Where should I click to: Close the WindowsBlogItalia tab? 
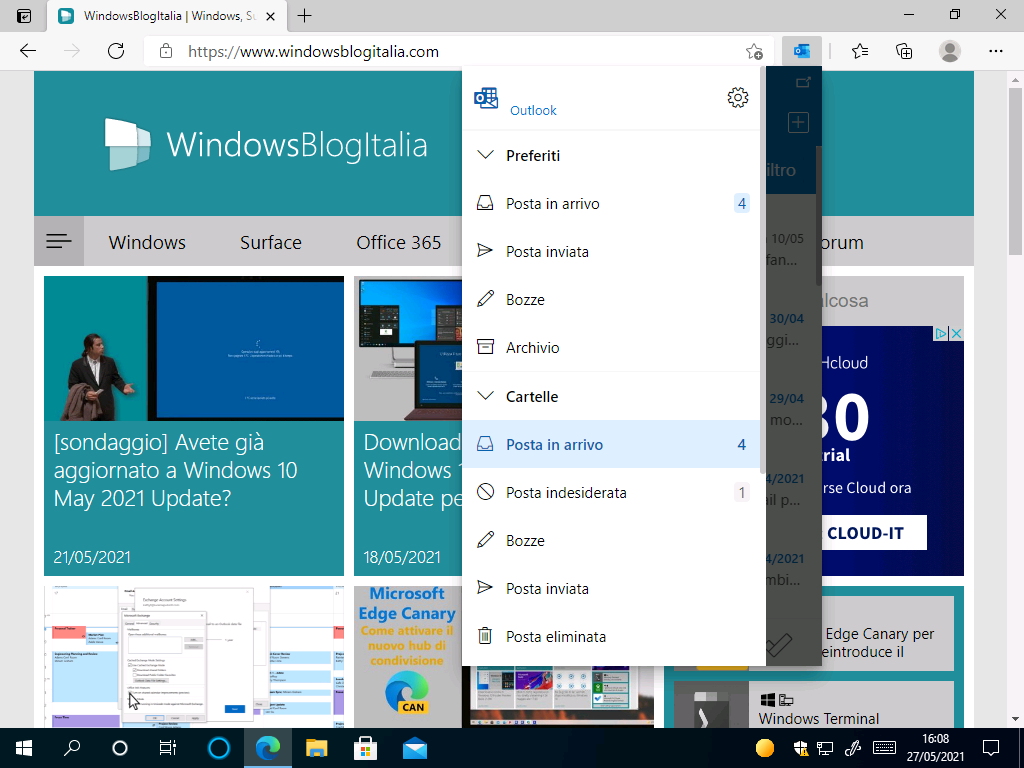click(x=272, y=16)
